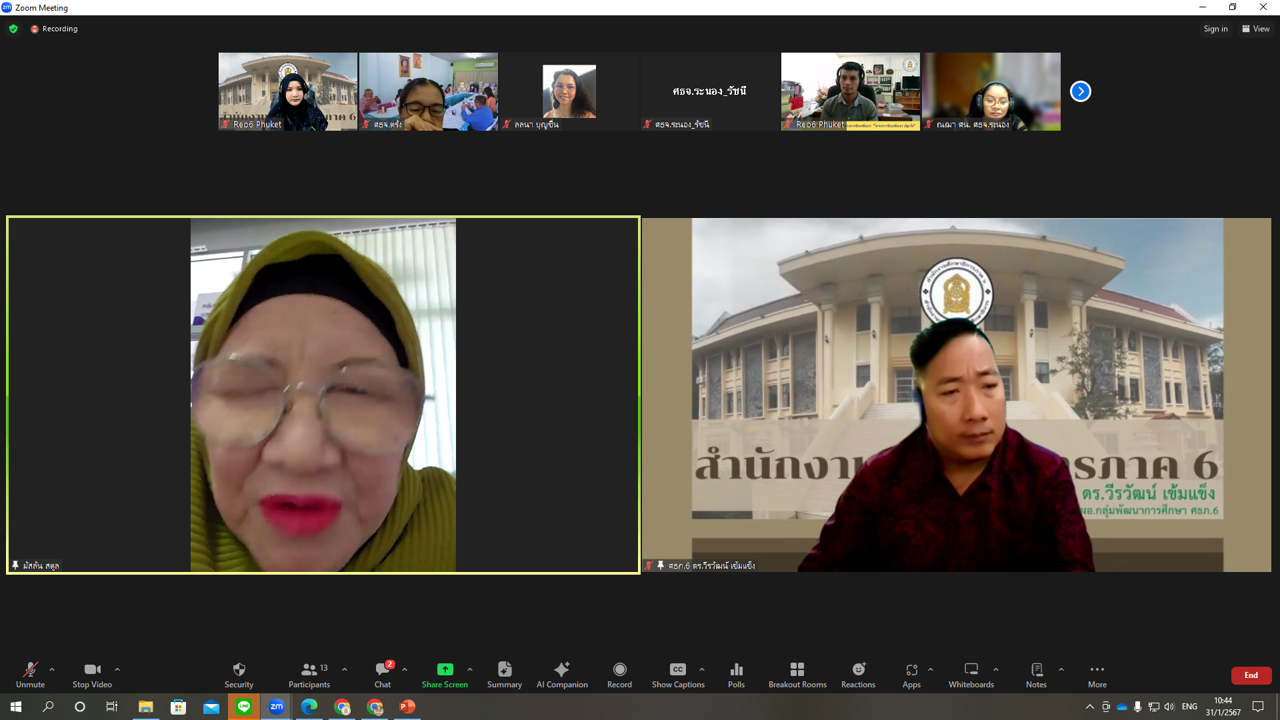The height and width of the screenshot is (720, 1280).
Task: Launch the AI Companion
Action: [x=562, y=675]
